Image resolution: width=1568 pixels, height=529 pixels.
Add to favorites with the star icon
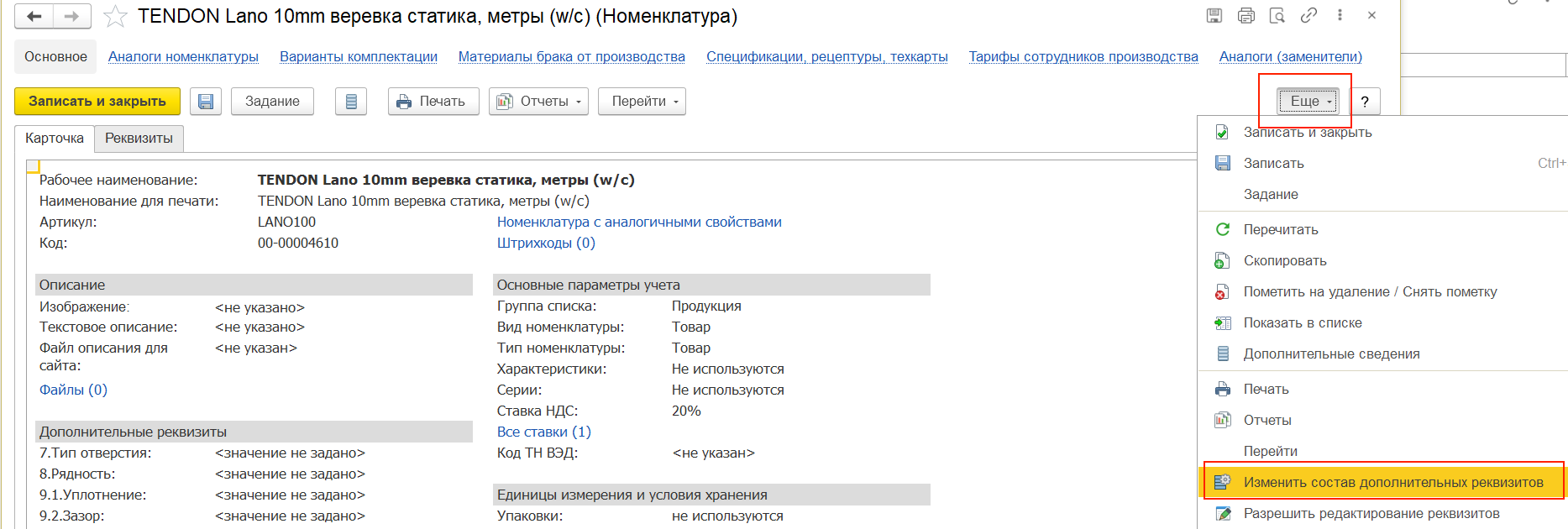tap(115, 16)
